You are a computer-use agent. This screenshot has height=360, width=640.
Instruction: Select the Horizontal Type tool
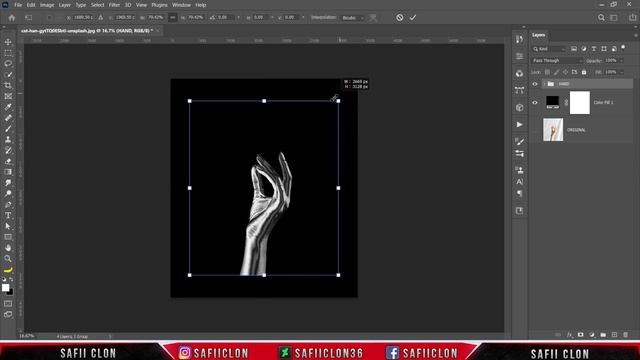click(8, 215)
